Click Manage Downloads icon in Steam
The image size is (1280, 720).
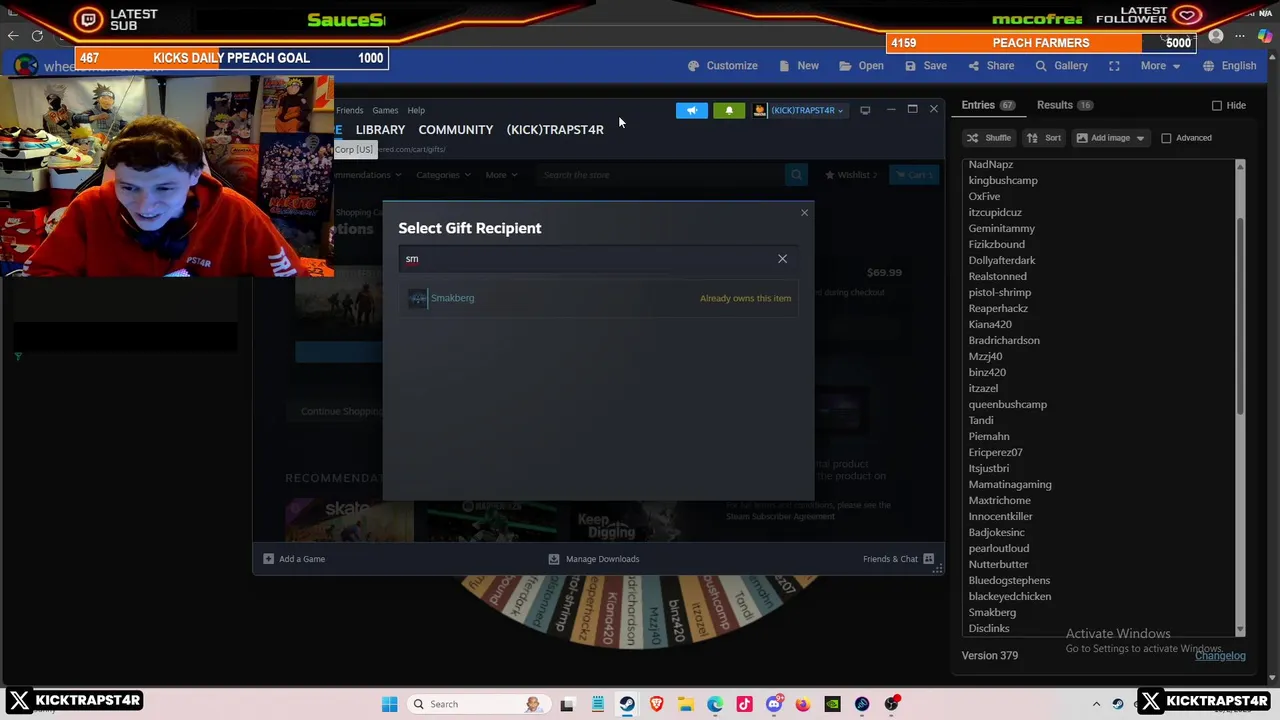tap(554, 559)
